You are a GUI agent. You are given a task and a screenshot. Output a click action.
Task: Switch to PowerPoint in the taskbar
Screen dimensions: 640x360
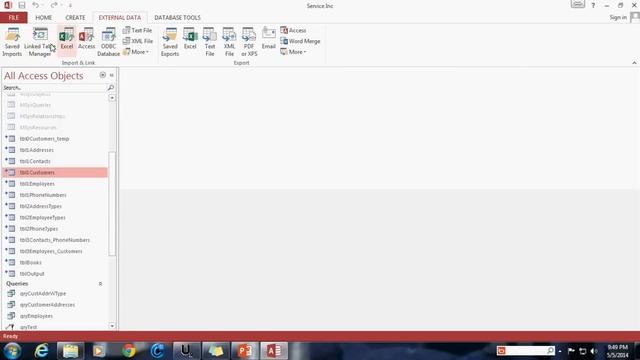point(245,351)
